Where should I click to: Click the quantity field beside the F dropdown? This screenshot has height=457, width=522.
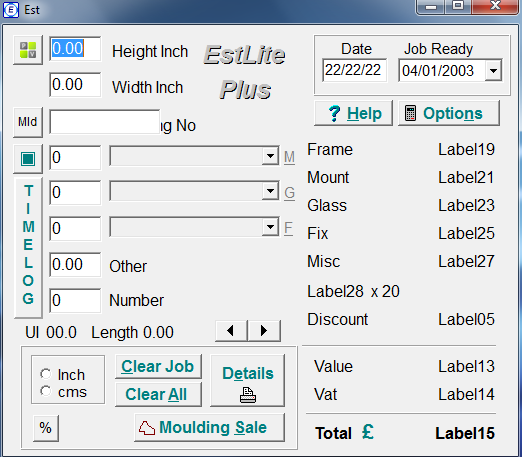click(x=75, y=229)
